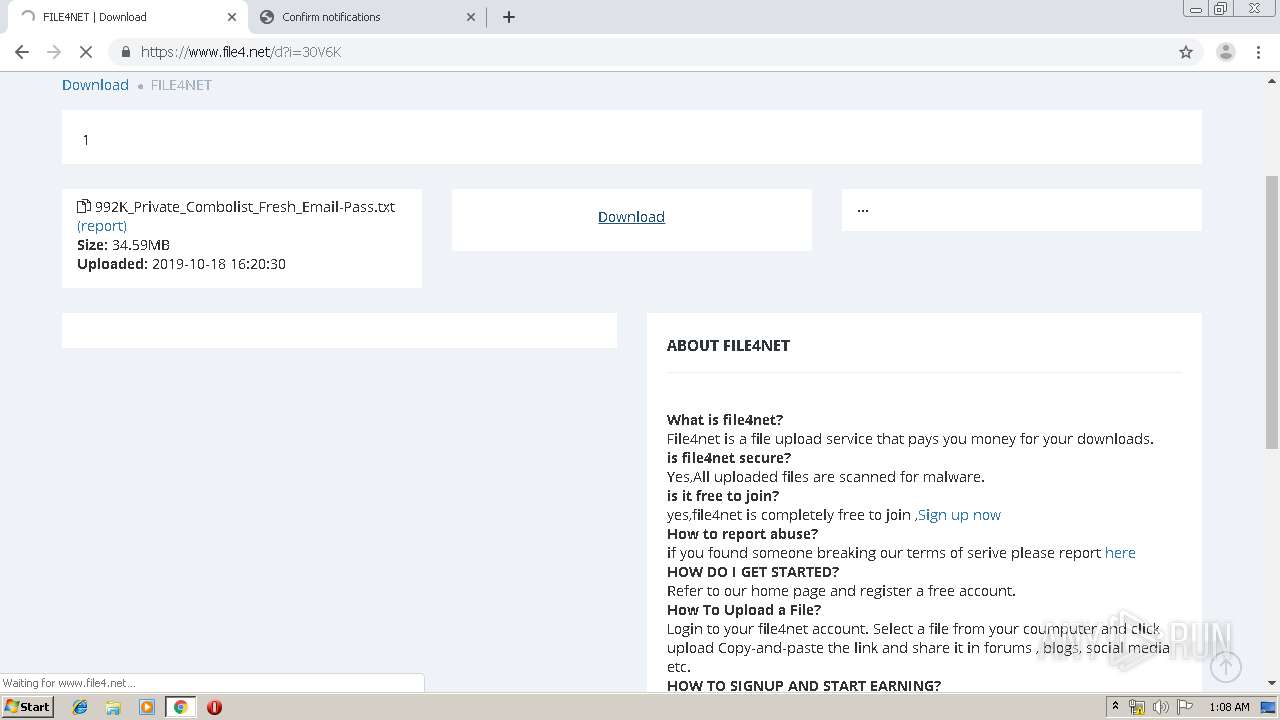Viewport: 1280px width, 720px height.
Task: Click the Download breadcrumb link
Action: coord(95,85)
